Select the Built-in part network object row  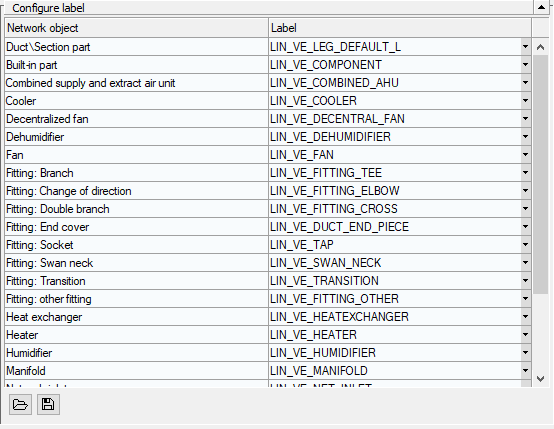(136, 65)
